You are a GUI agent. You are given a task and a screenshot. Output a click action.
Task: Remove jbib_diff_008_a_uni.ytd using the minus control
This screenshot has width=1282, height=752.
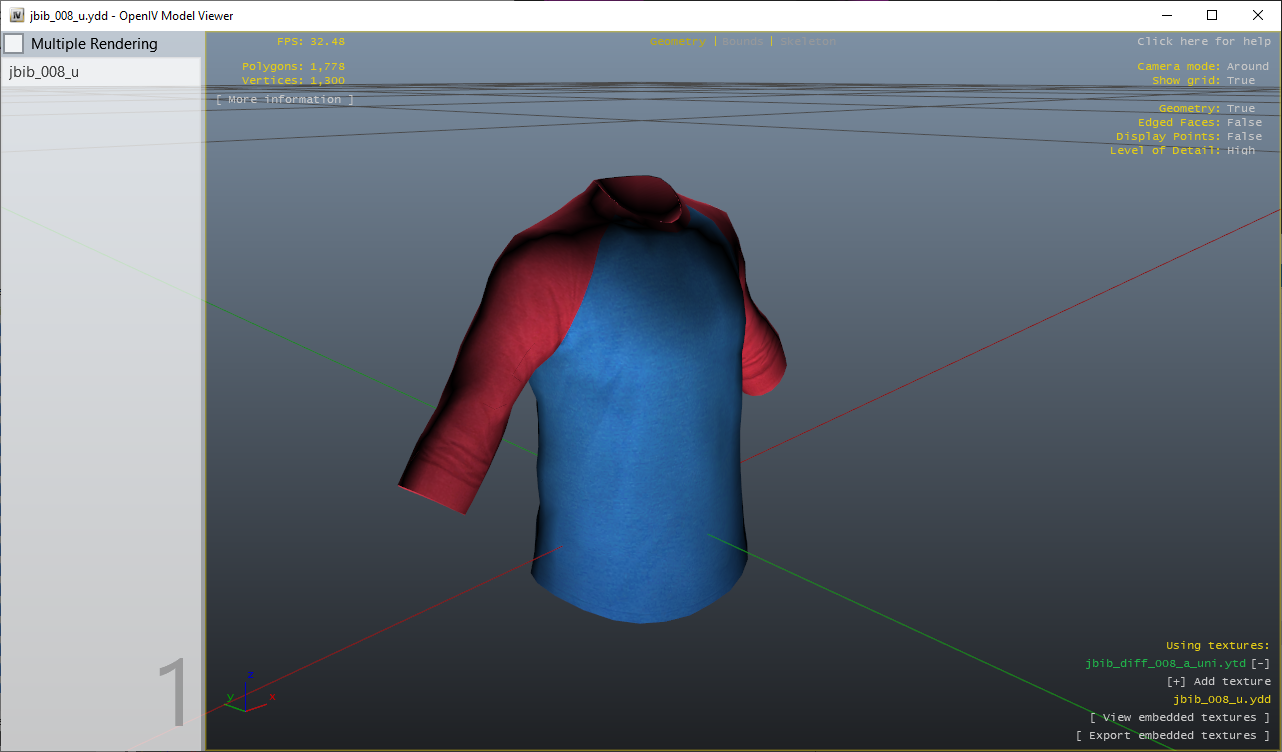[x=1263, y=663]
